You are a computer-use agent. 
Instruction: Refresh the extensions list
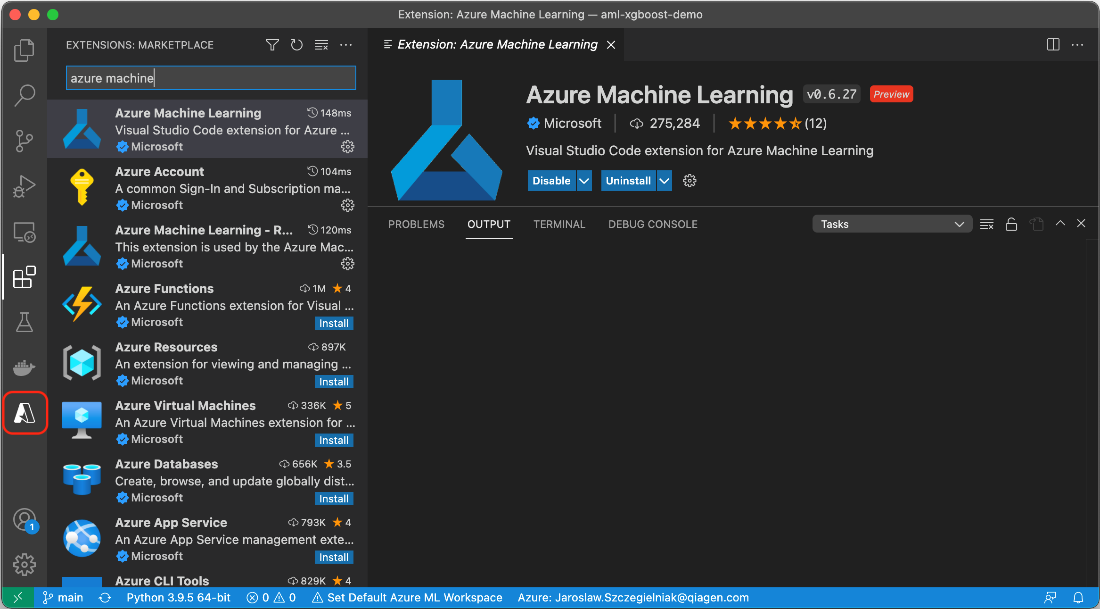(x=297, y=45)
